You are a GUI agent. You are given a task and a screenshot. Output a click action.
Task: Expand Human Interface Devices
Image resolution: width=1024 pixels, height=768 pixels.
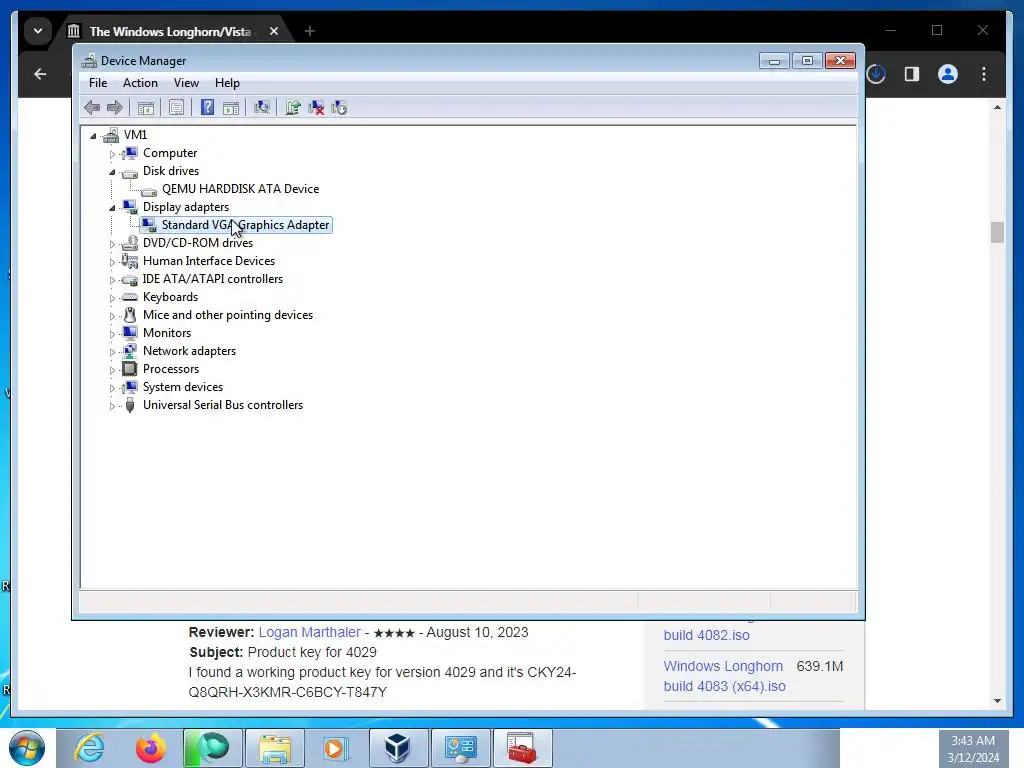click(112, 262)
